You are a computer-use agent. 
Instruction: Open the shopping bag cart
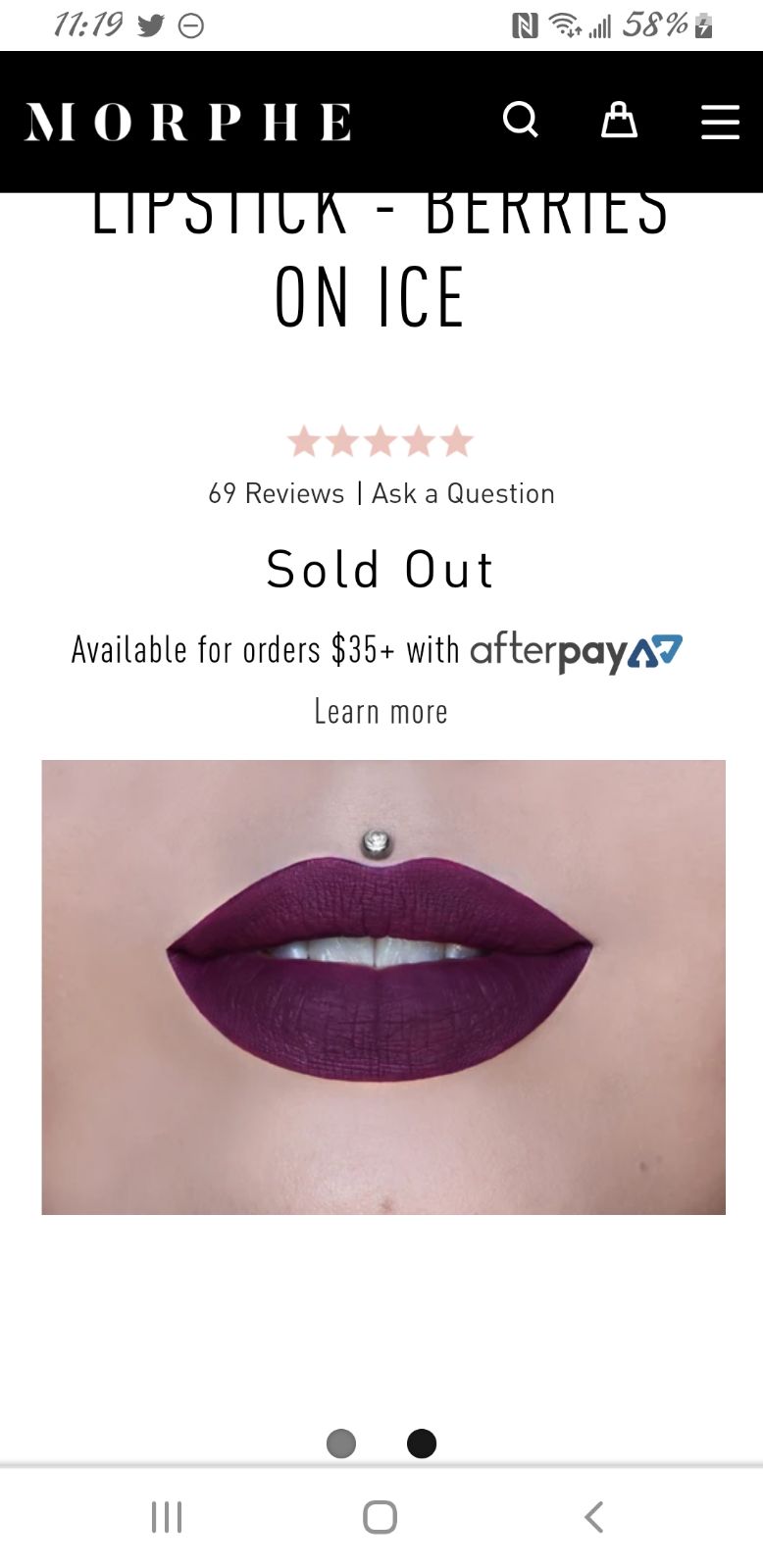tap(619, 120)
